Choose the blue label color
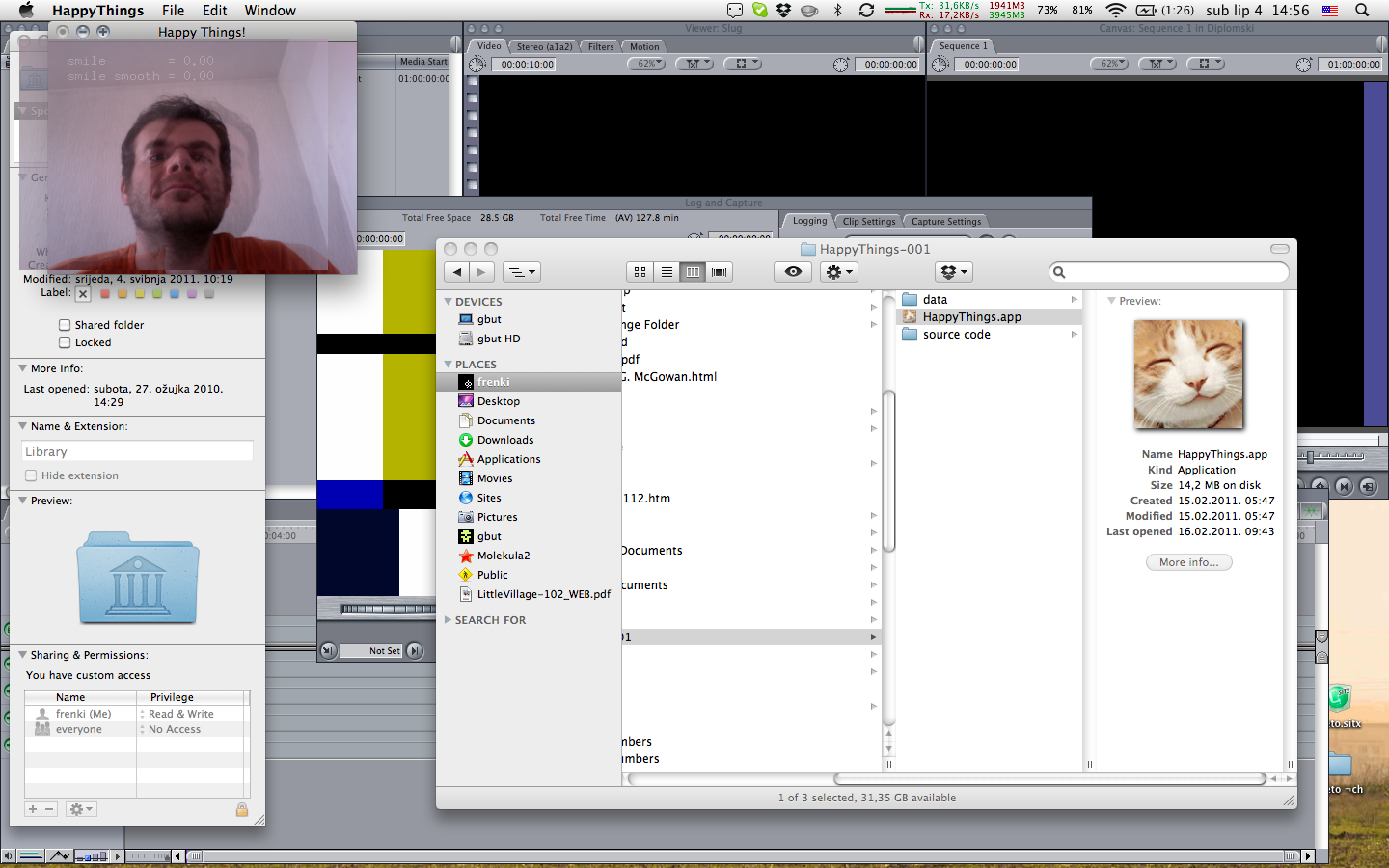Viewport: 1389px width, 868px height. click(x=175, y=293)
